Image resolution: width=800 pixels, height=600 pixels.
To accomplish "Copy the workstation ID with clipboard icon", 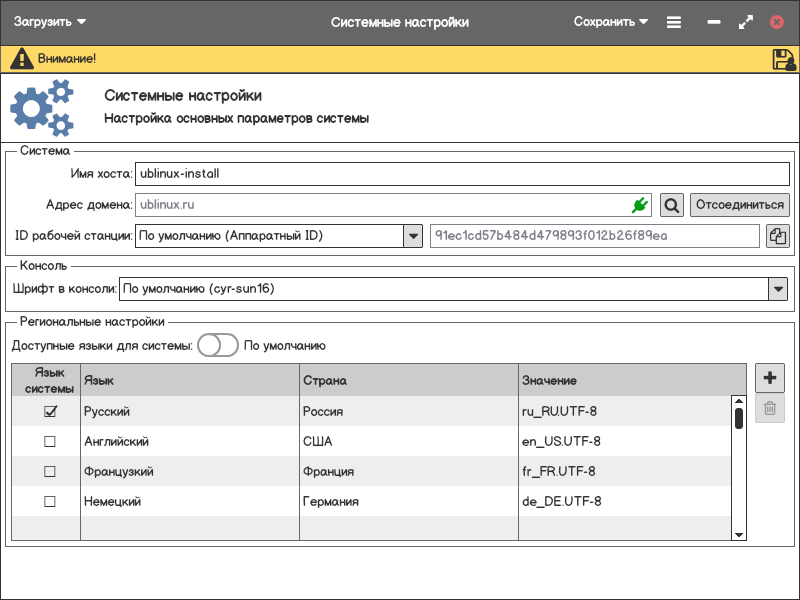I will click(x=777, y=236).
